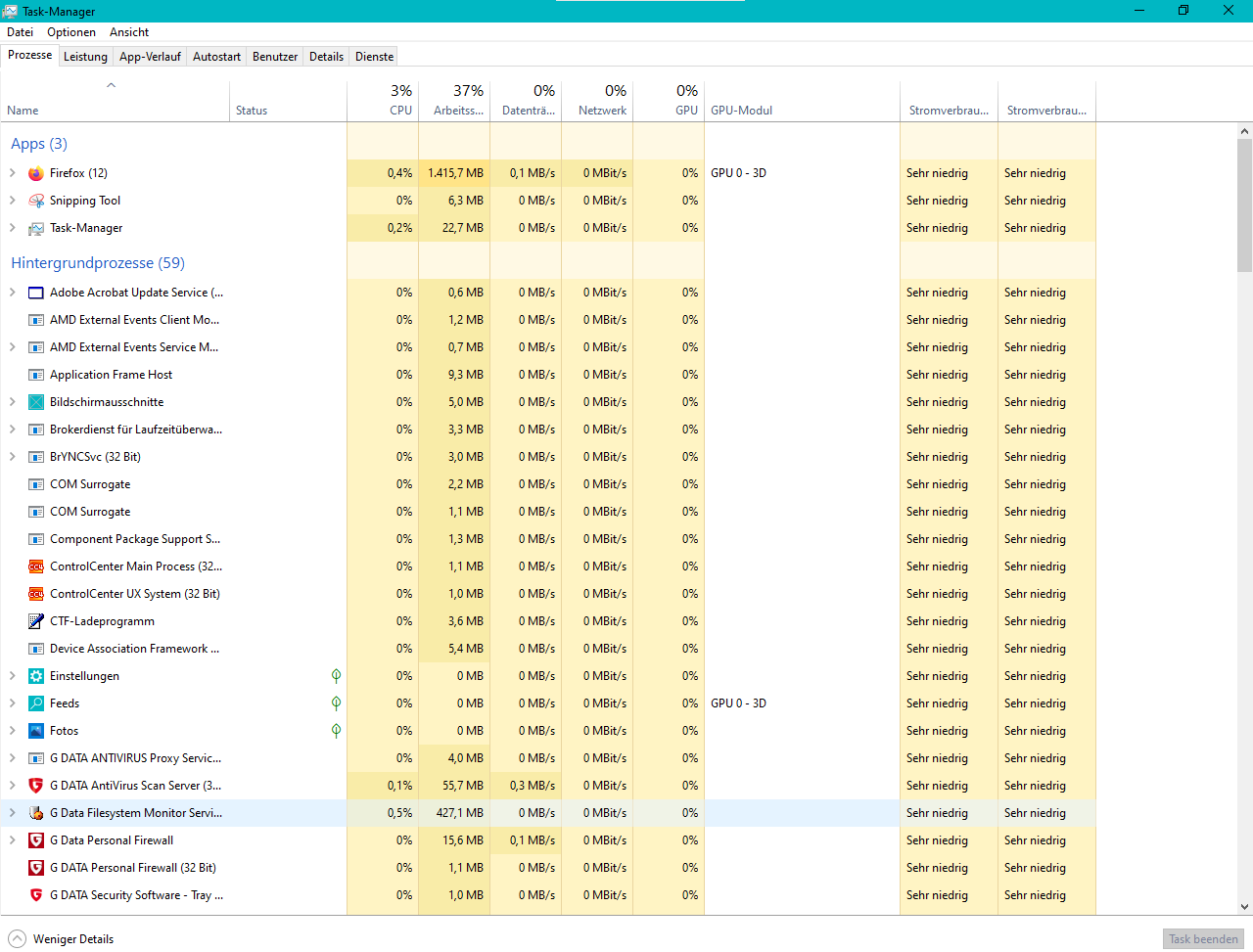Click the ControlCenter UX System icon
1253x952 pixels.
(36, 594)
